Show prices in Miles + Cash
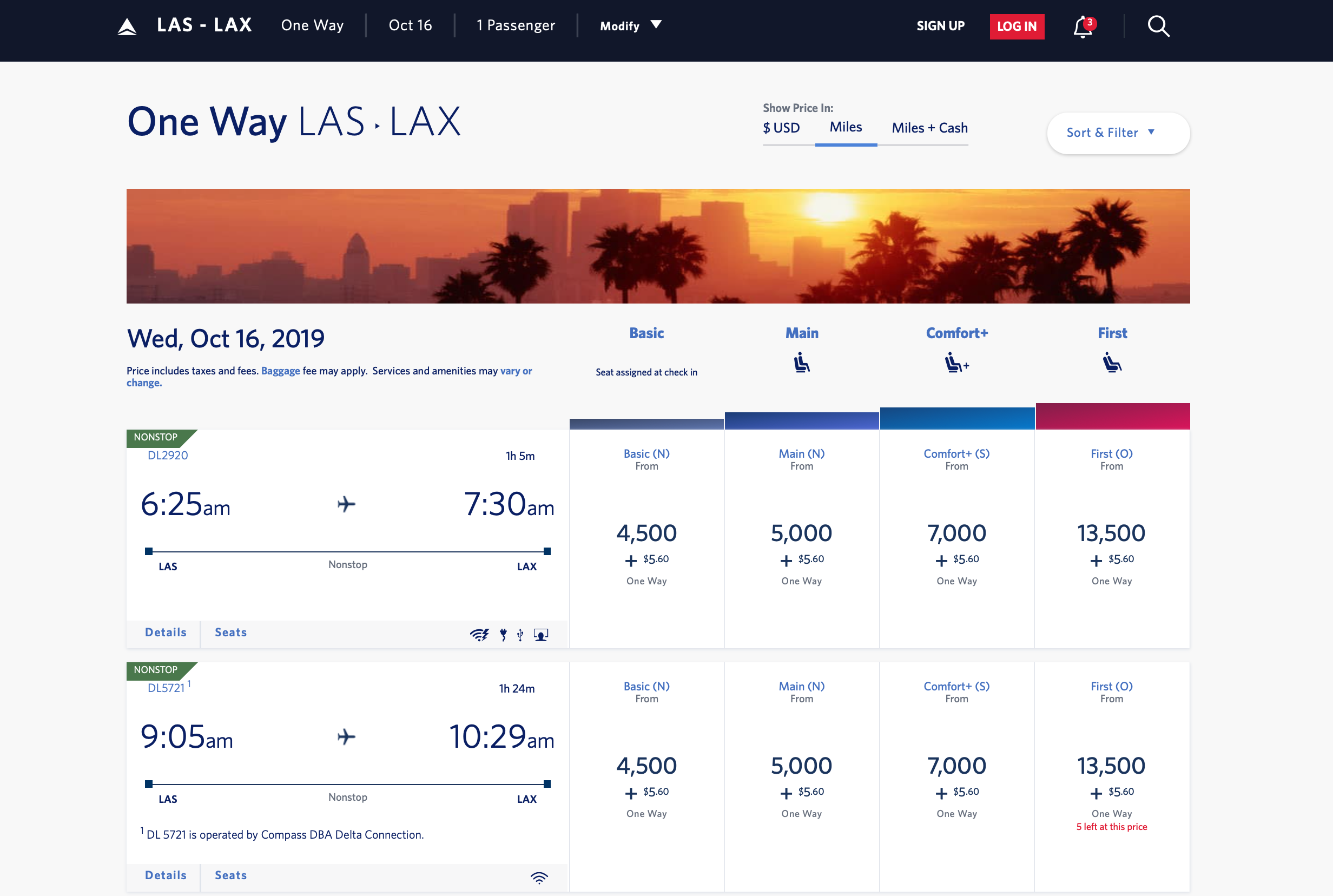This screenshot has height=896, width=1333. (929, 128)
